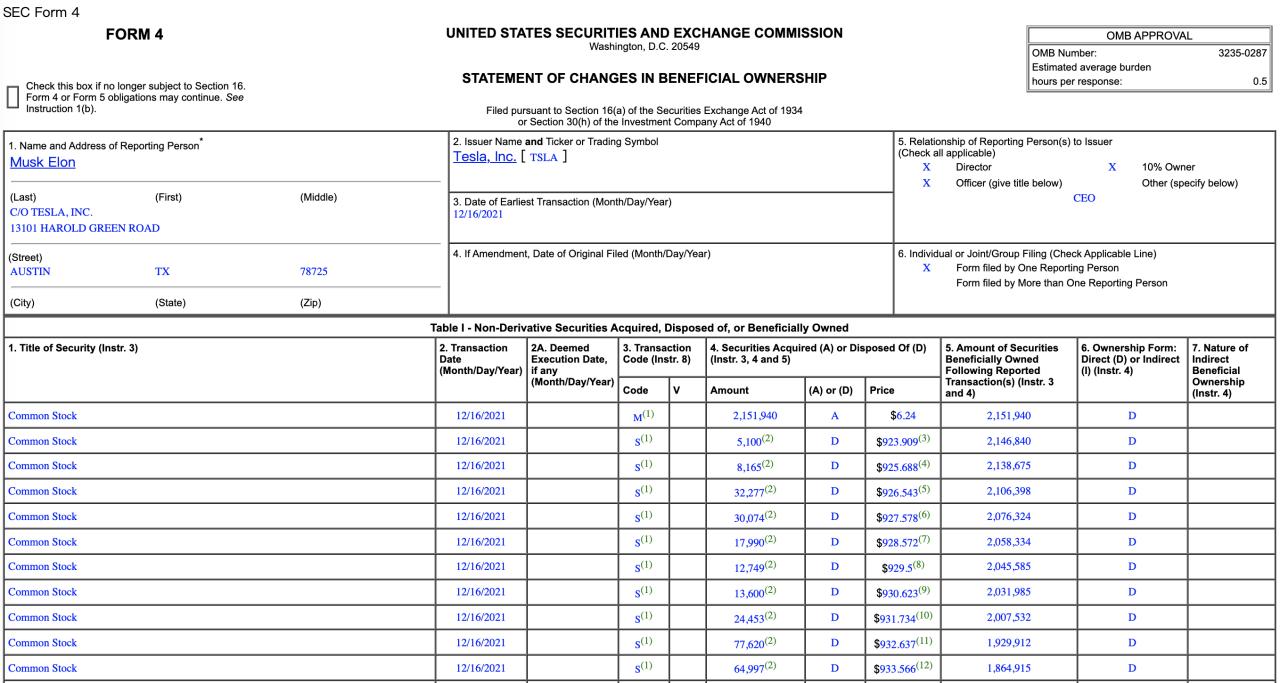
Task: Select first Common Stock row title
Action: (42, 416)
